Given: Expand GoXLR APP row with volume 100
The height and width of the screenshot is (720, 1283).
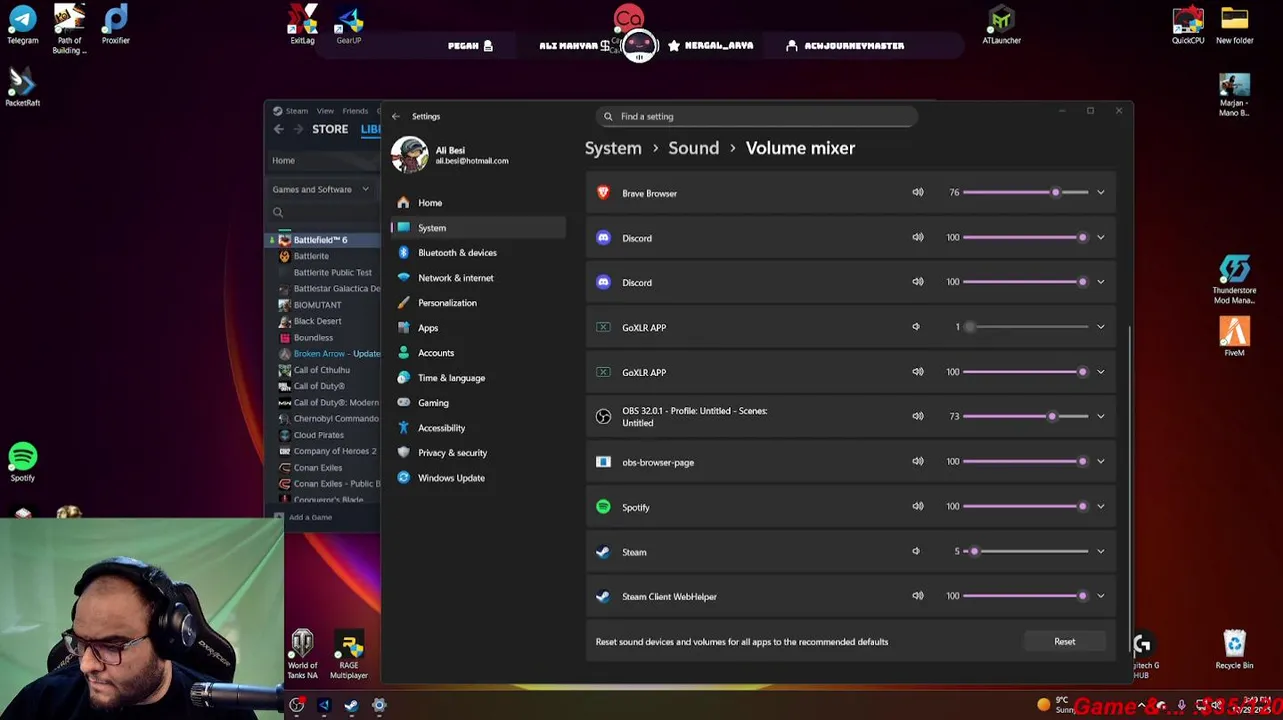Looking at the screenshot, I should click(x=1100, y=372).
